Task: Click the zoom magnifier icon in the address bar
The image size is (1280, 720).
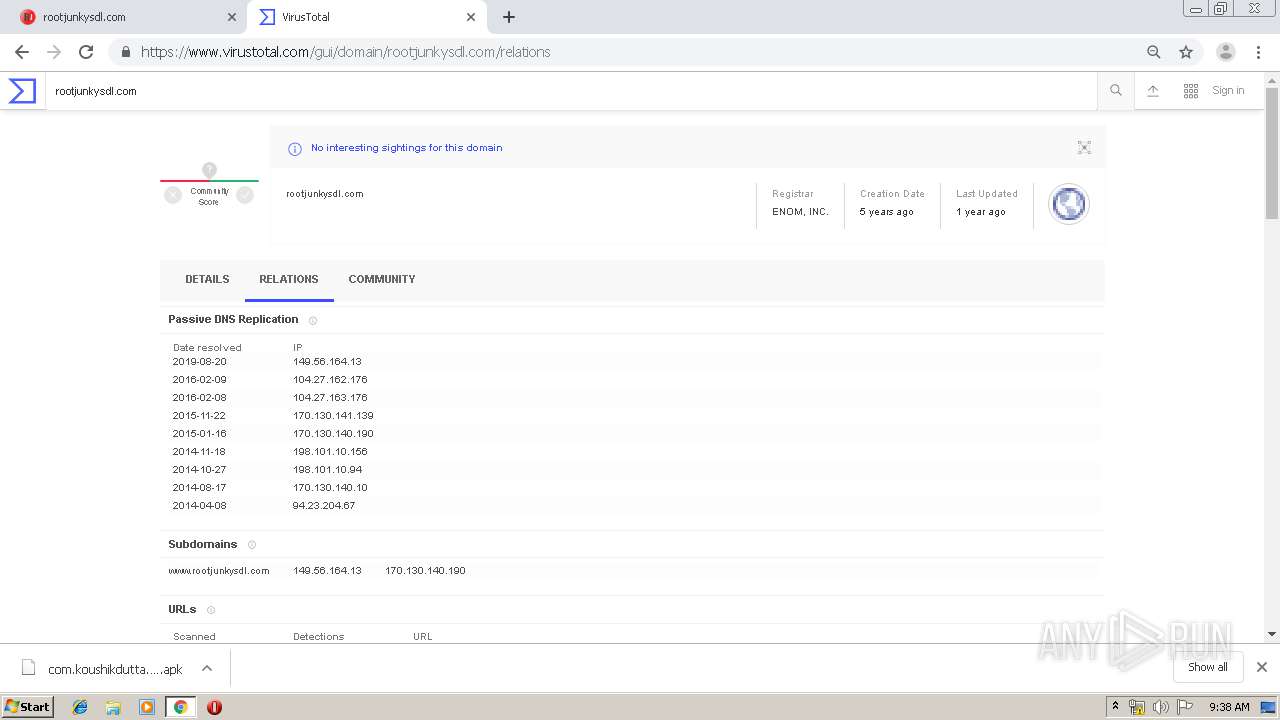Action: pos(1154,52)
